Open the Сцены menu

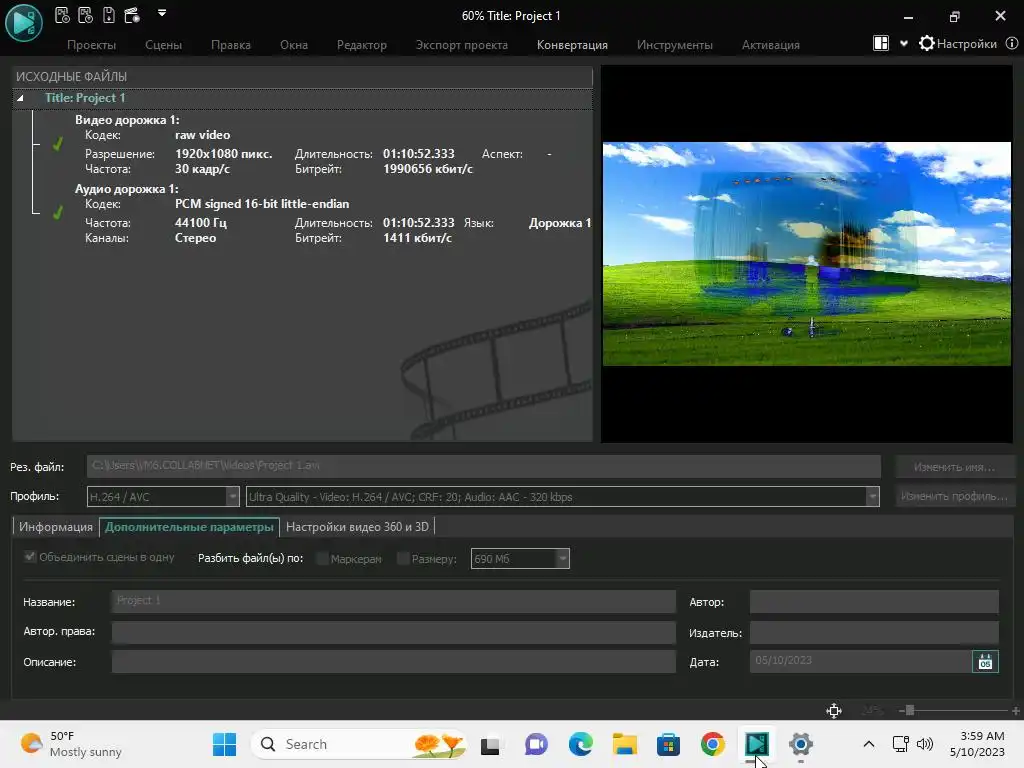point(163,44)
